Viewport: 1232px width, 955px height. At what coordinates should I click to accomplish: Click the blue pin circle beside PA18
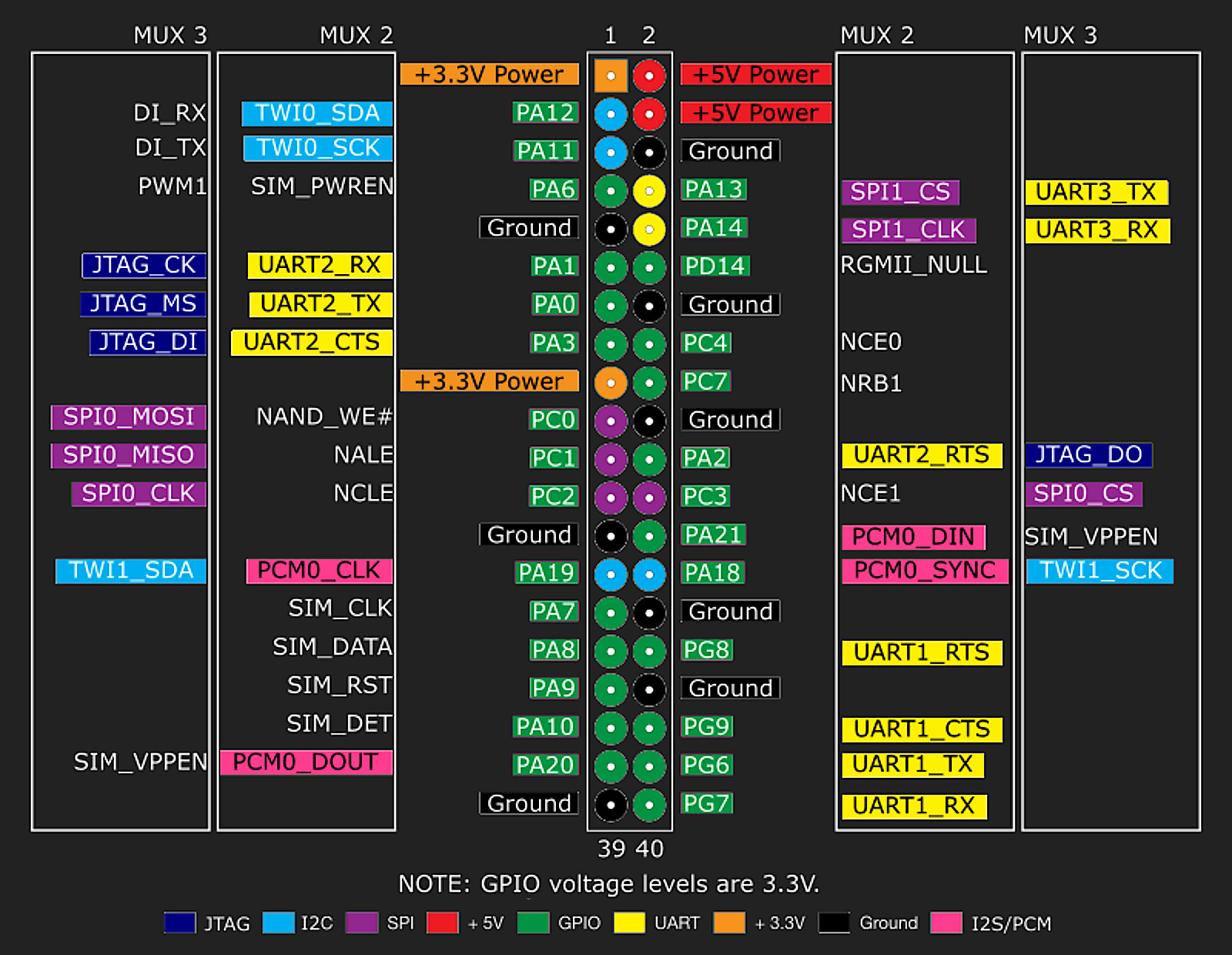click(649, 574)
